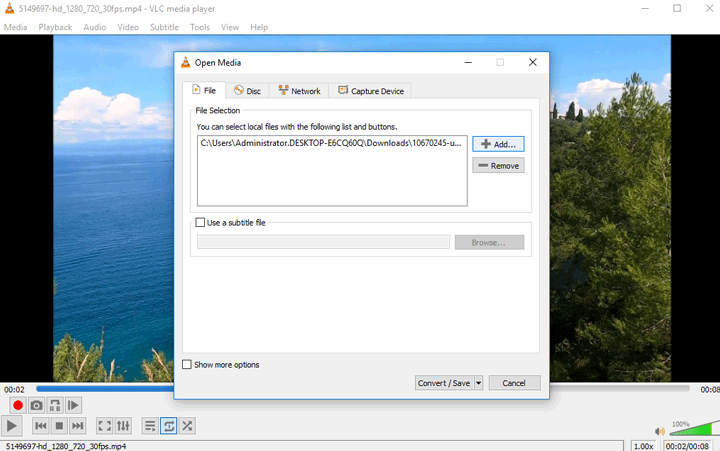The image size is (720, 451).
Task: Open the Subtitle menu
Action: (x=164, y=27)
